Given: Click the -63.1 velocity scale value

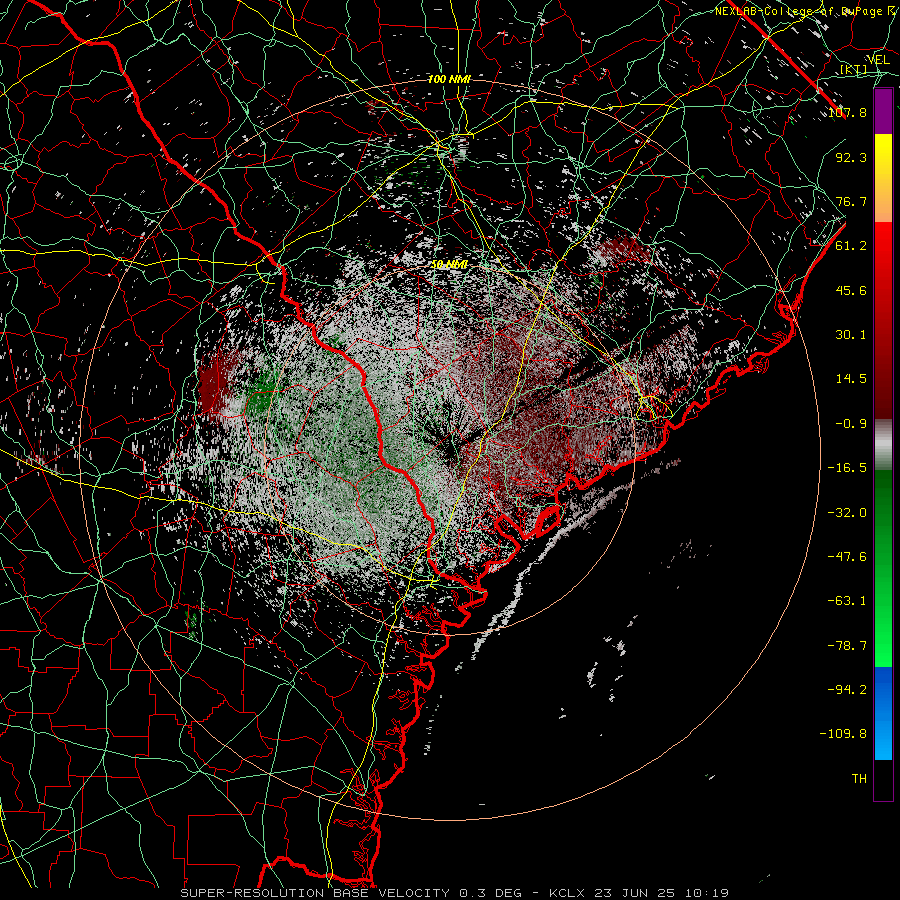Looking at the screenshot, I should [847, 601].
